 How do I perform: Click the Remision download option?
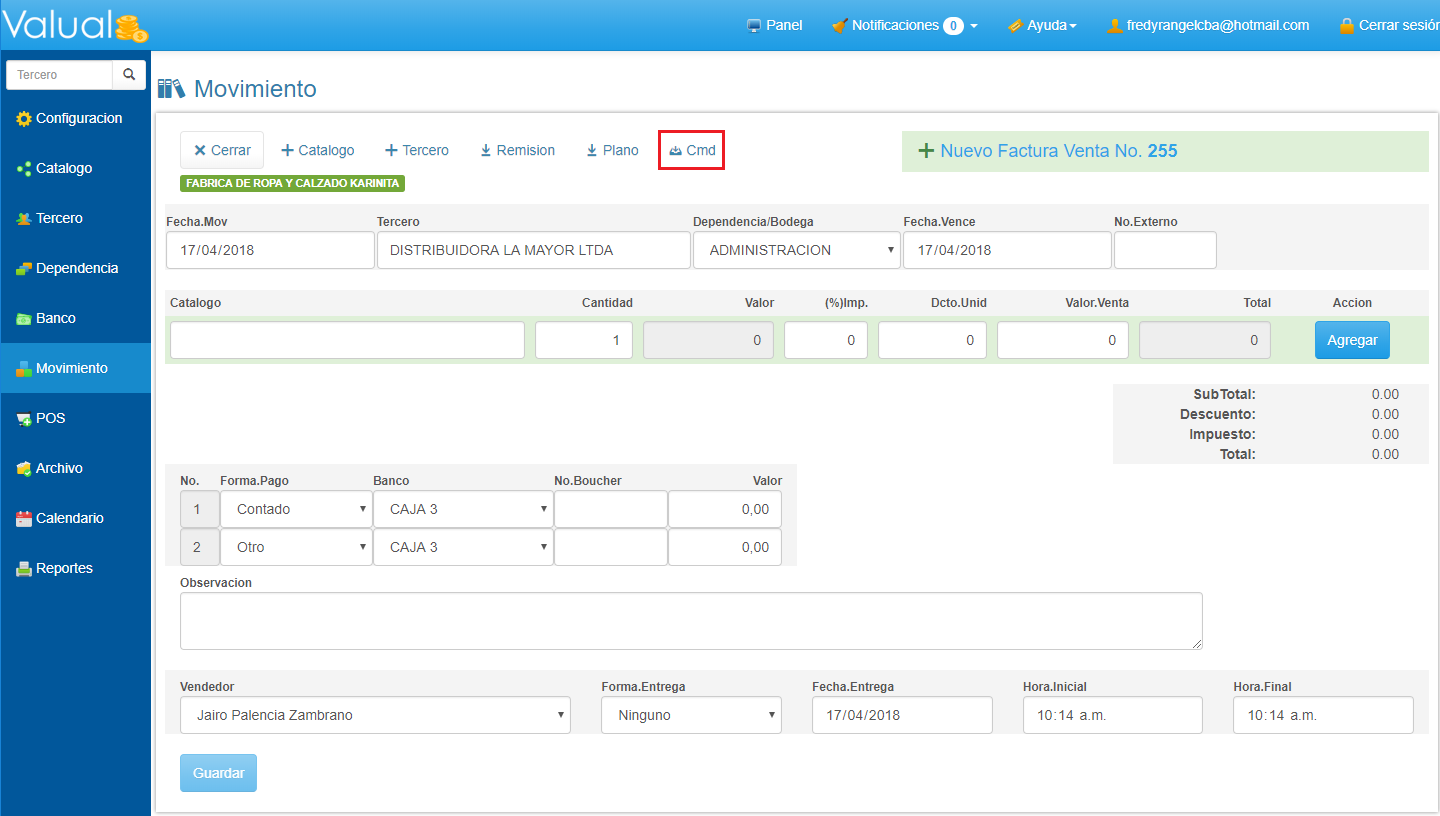[517, 150]
